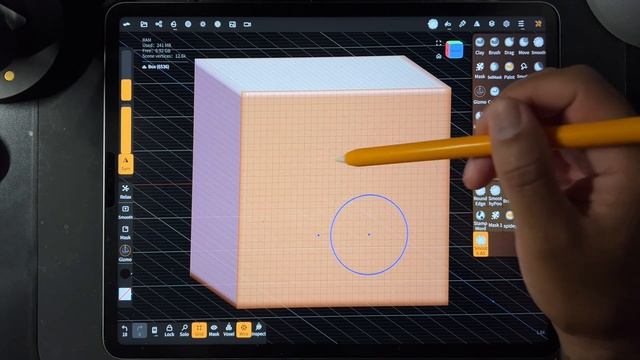Toggle the Sym symmetry button

(126, 164)
